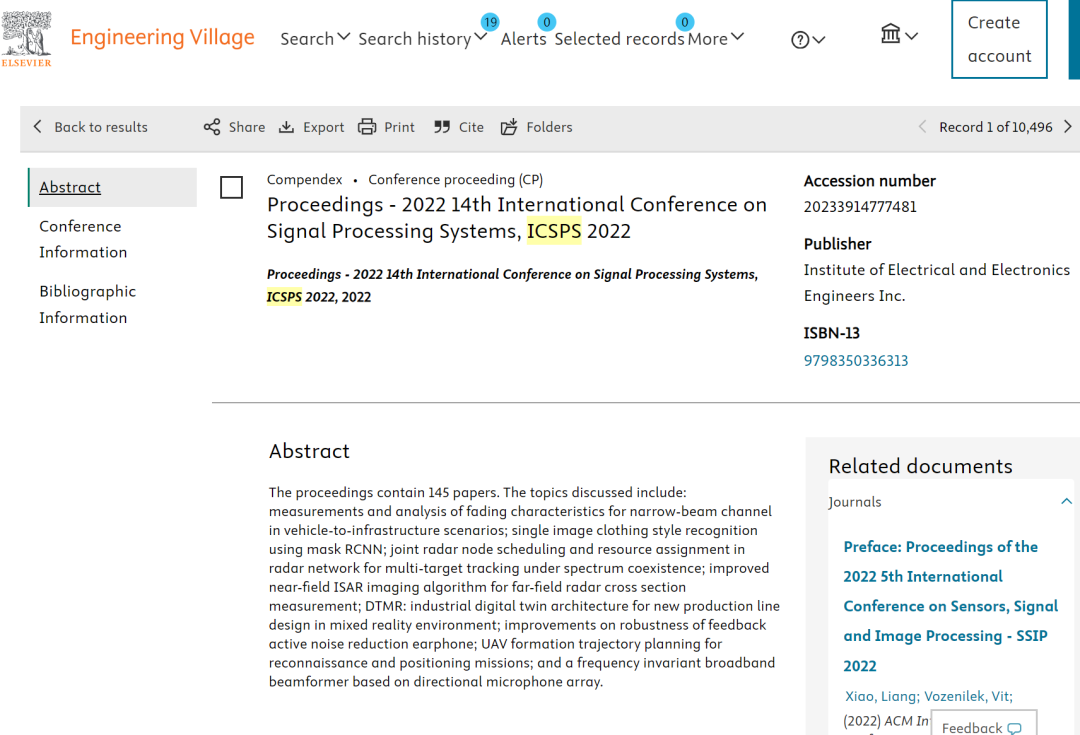Open the Engineering Village home link
The image size is (1080, 735).
(163, 37)
